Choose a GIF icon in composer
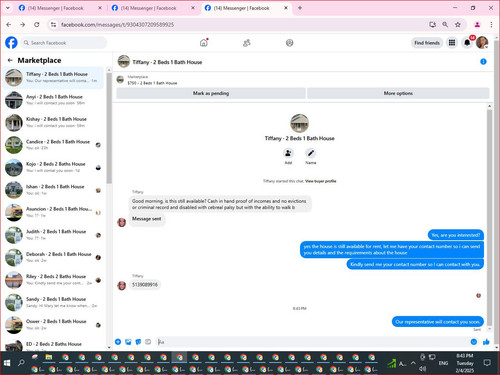The width and height of the screenshot is (500, 375). [x=148, y=342]
